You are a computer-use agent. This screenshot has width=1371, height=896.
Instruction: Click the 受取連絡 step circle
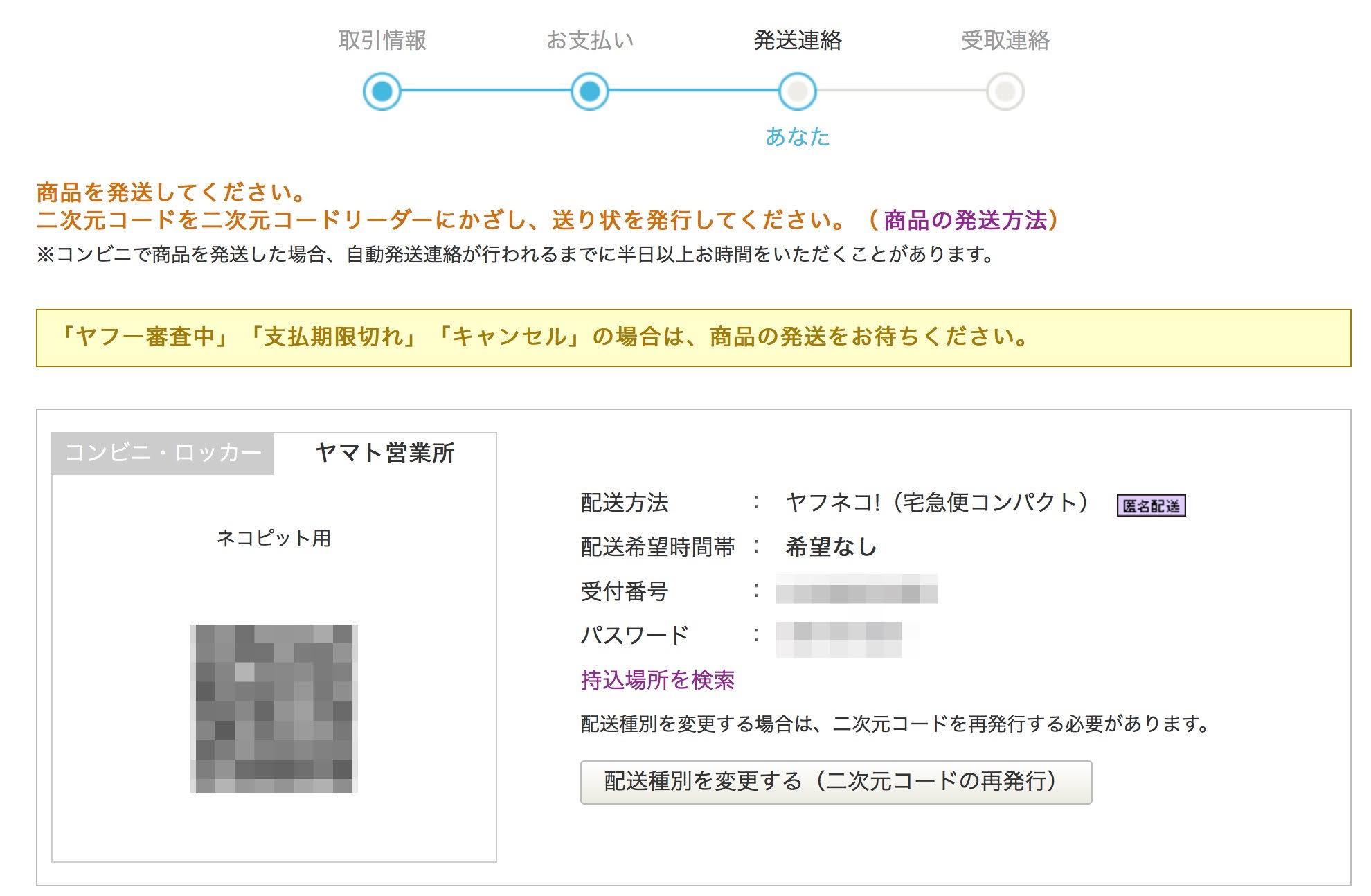(1005, 91)
